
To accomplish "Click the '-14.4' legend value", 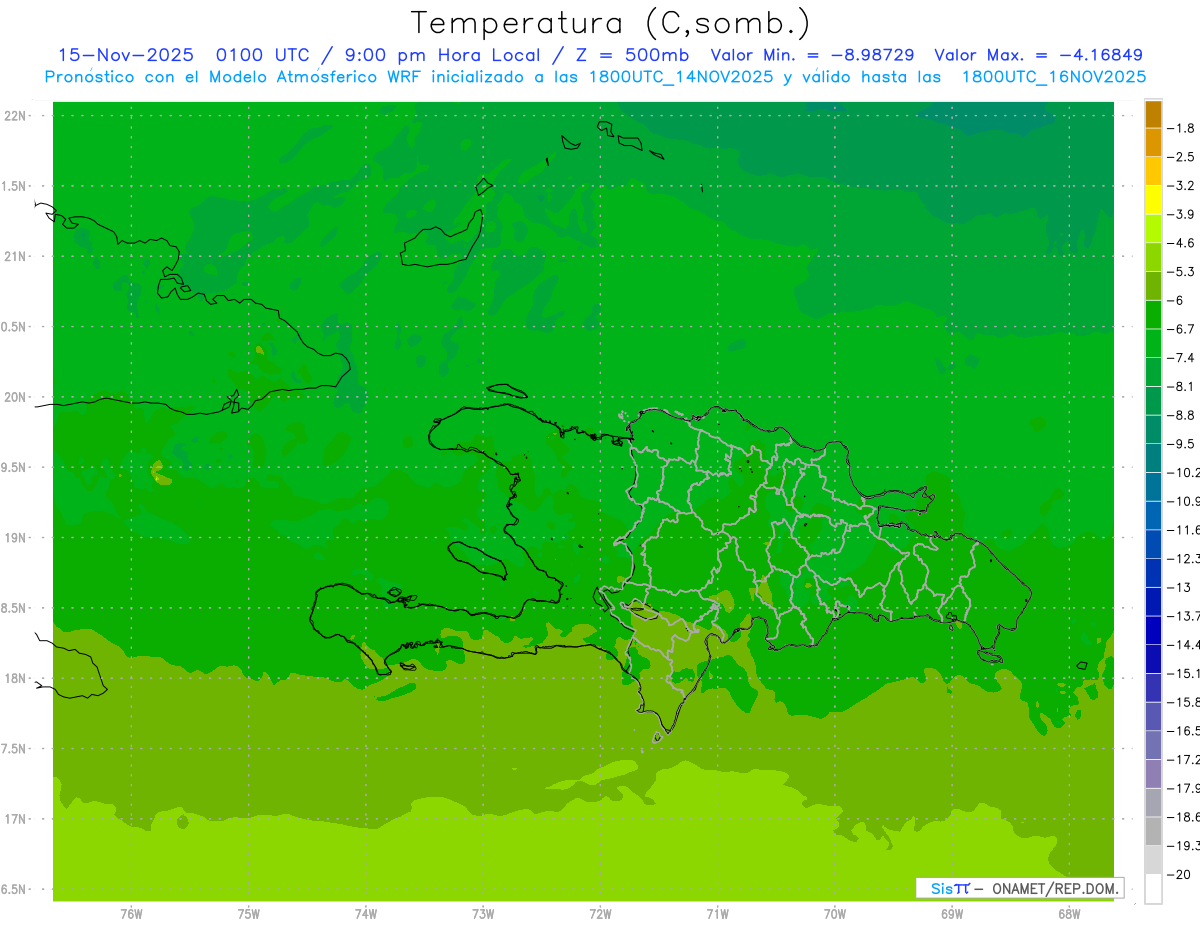I will (x=1184, y=644).
